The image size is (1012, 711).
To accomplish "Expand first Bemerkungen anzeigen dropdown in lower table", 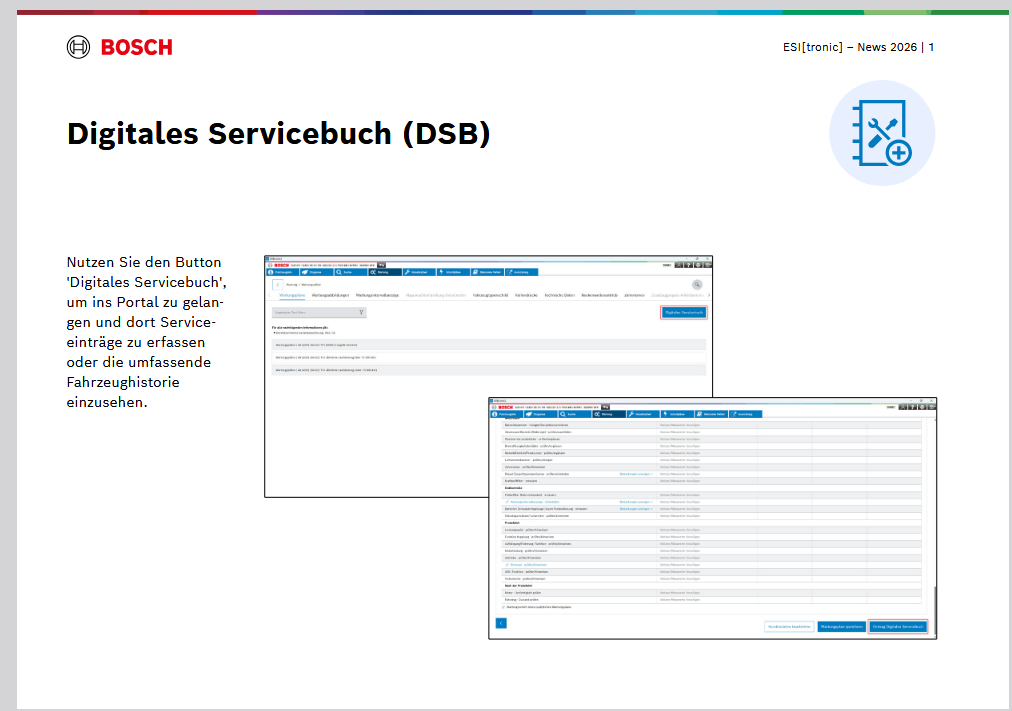I will pyautogui.click(x=635, y=474).
